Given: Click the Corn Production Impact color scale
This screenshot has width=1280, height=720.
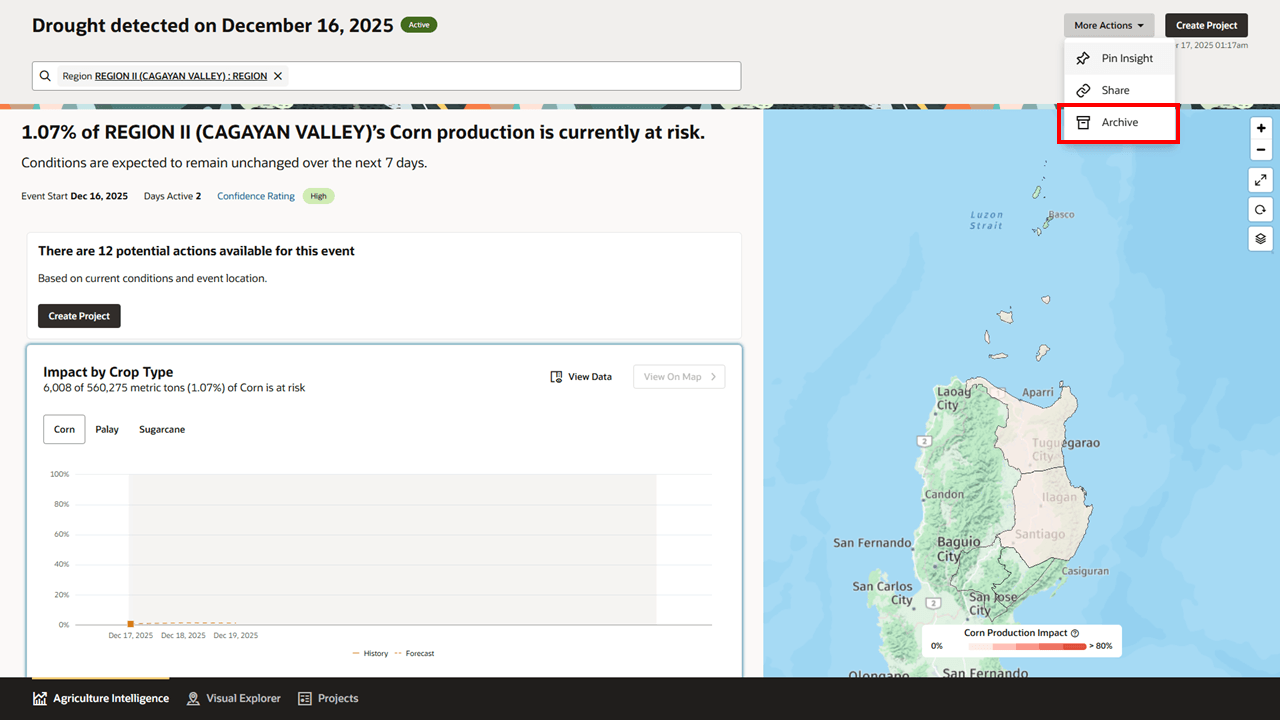Looking at the screenshot, I should (x=1027, y=646).
